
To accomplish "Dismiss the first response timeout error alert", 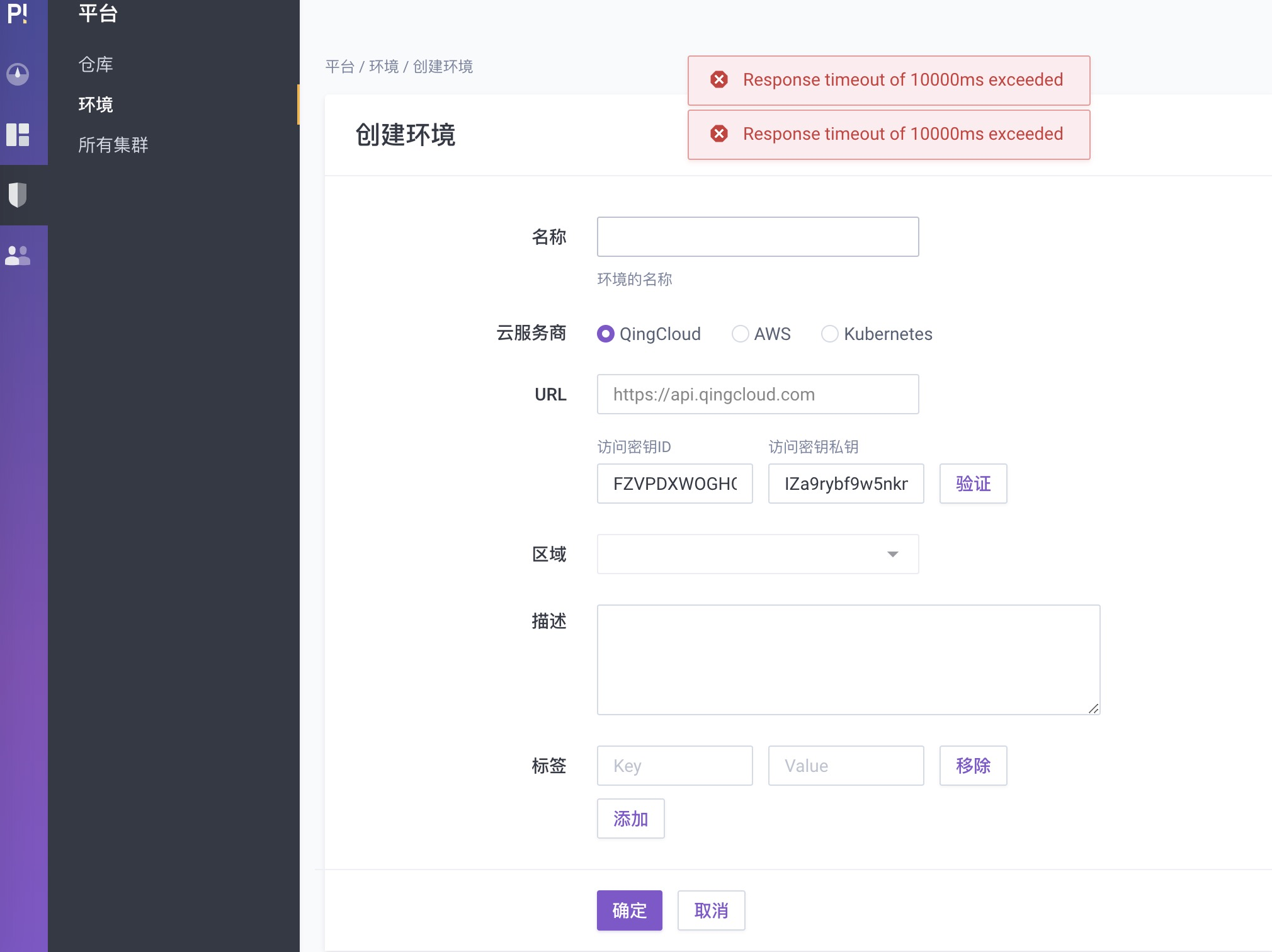I will coord(719,80).
